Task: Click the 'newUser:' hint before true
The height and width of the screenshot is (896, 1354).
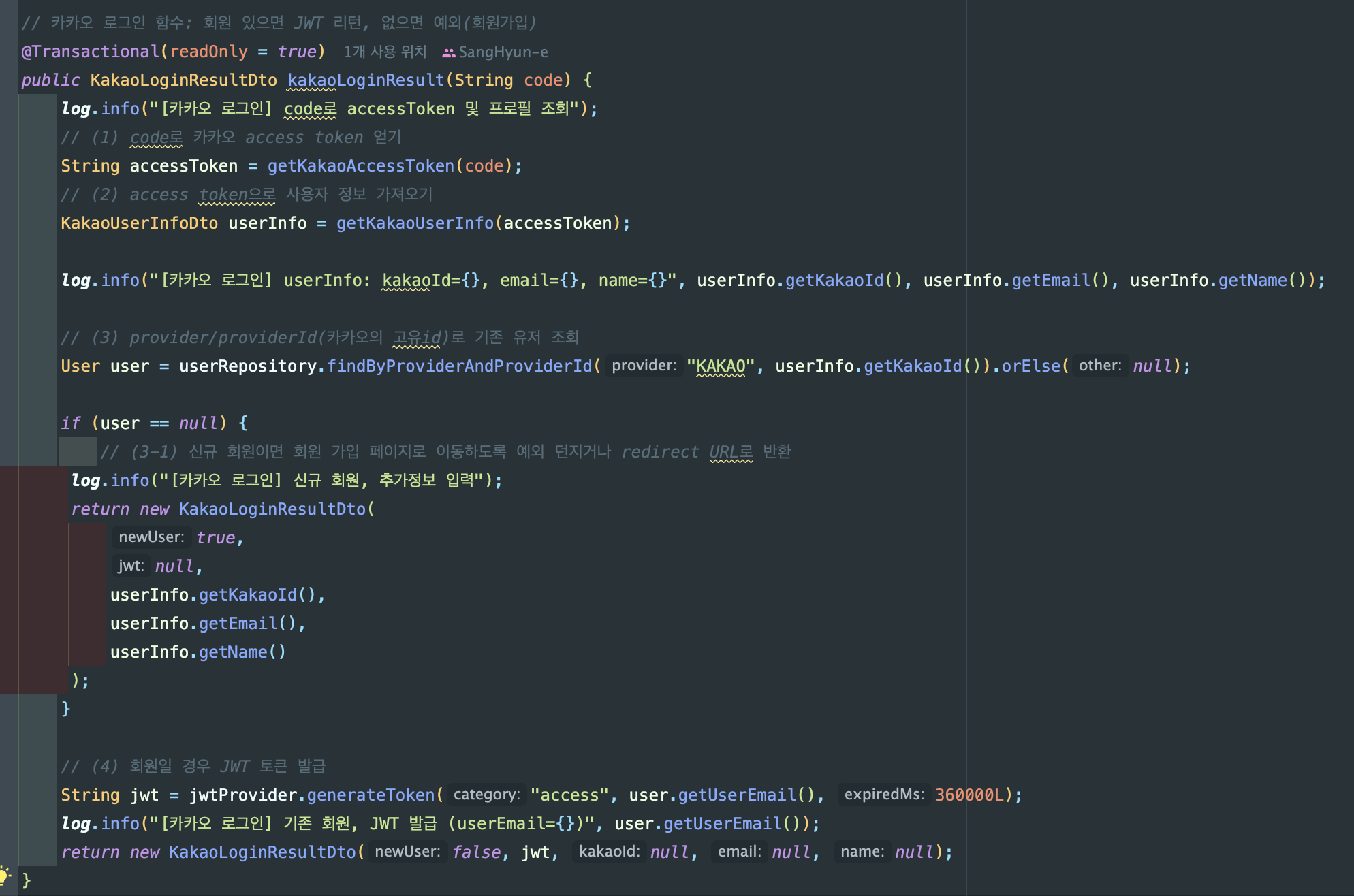Action: point(151,537)
